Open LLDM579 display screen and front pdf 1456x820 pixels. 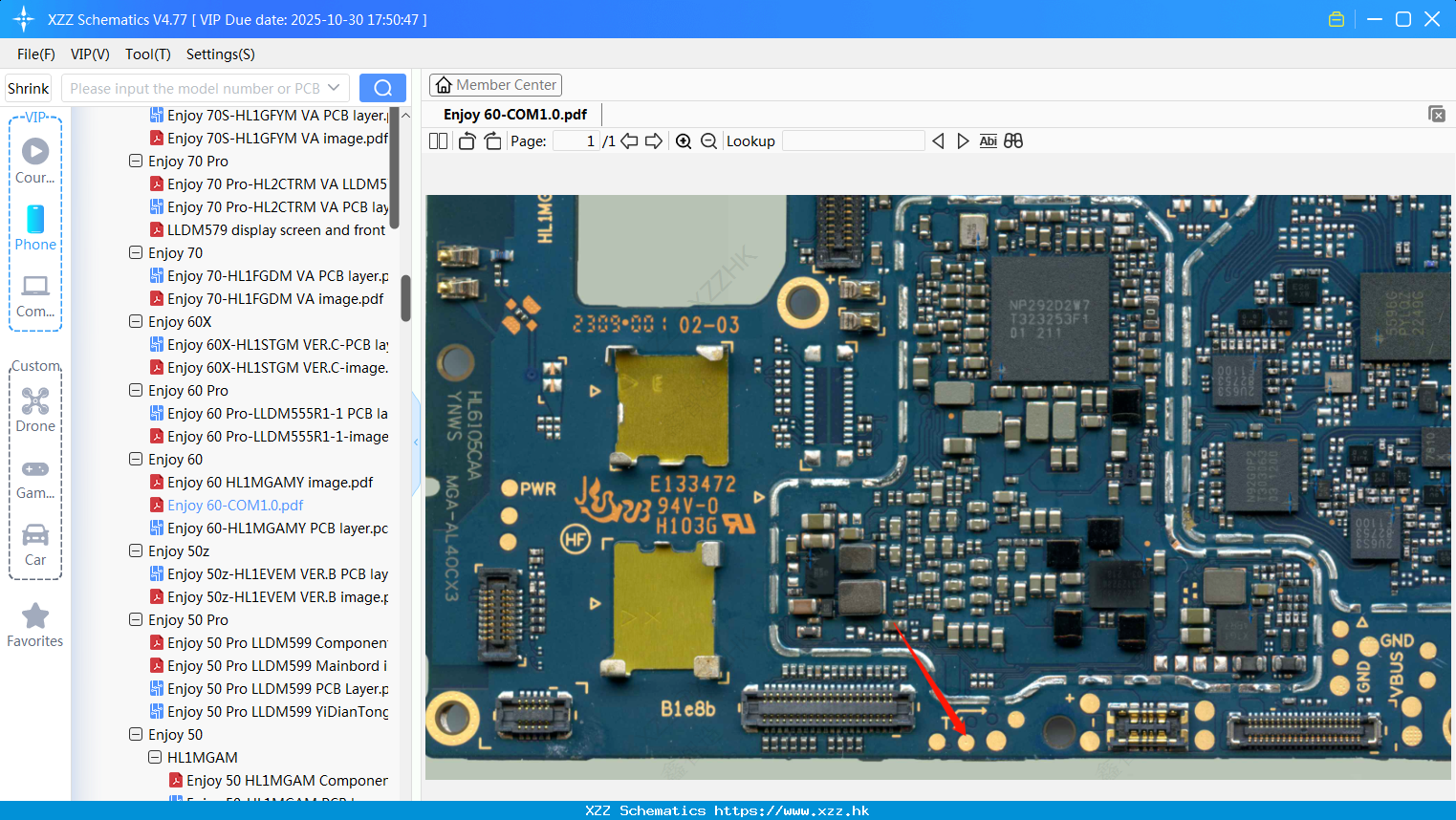[x=268, y=230]
